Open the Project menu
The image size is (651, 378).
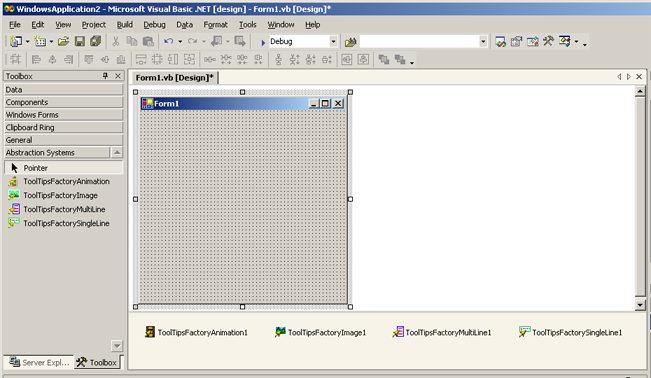94,25
